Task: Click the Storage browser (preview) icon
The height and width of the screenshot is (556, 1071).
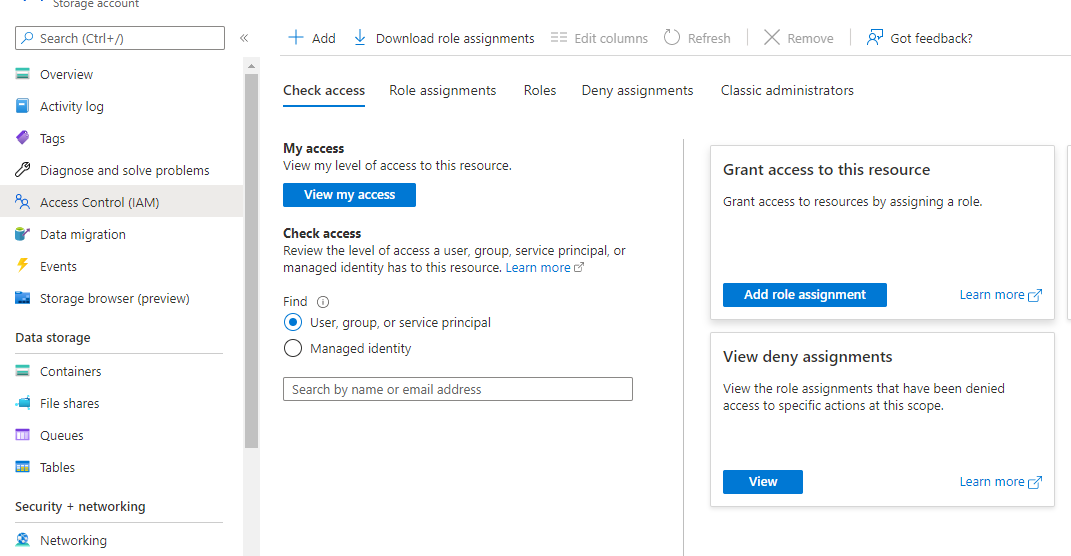Action: click(x=22, y=298)
